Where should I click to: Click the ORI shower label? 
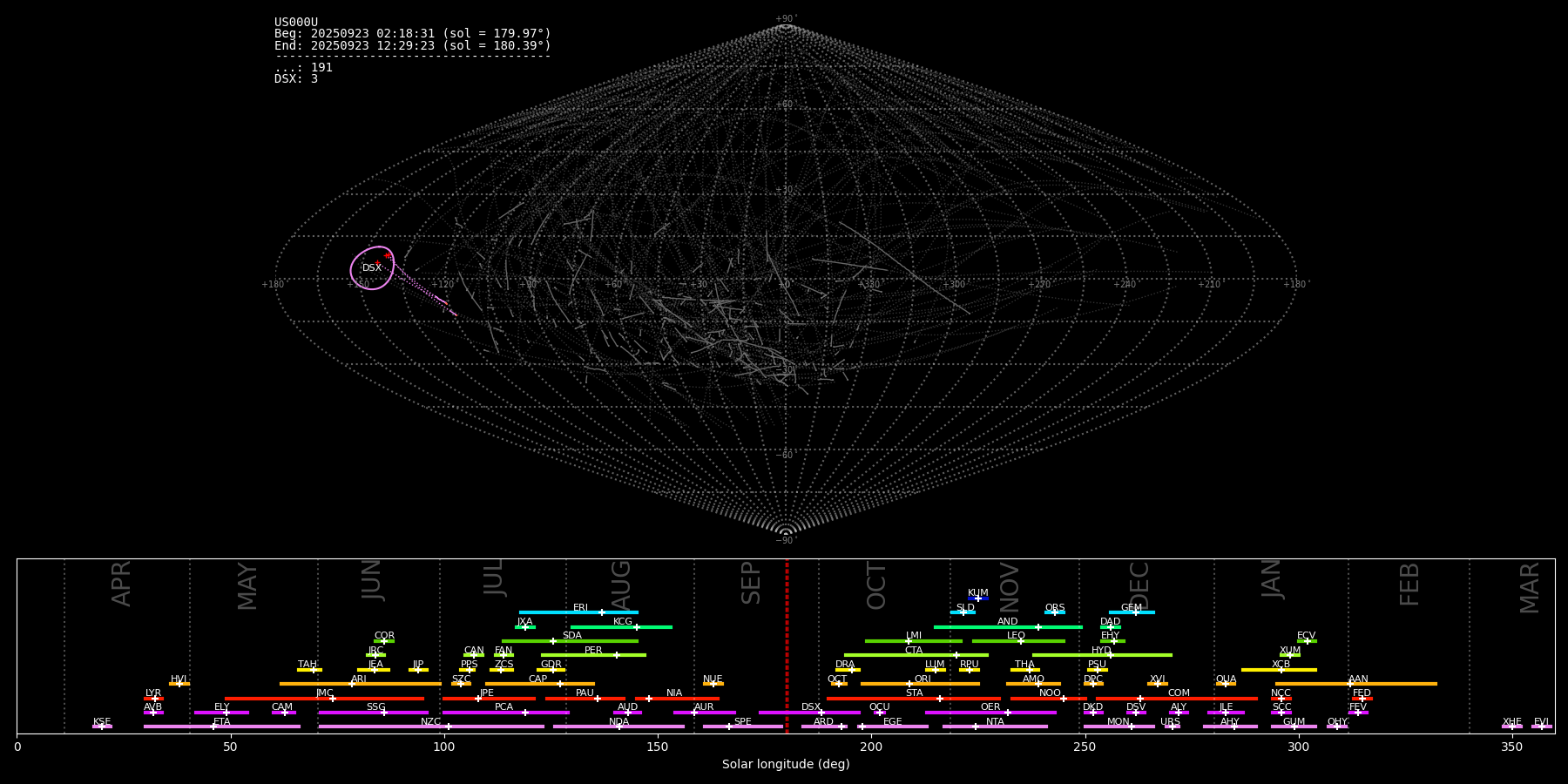[923, 679]
